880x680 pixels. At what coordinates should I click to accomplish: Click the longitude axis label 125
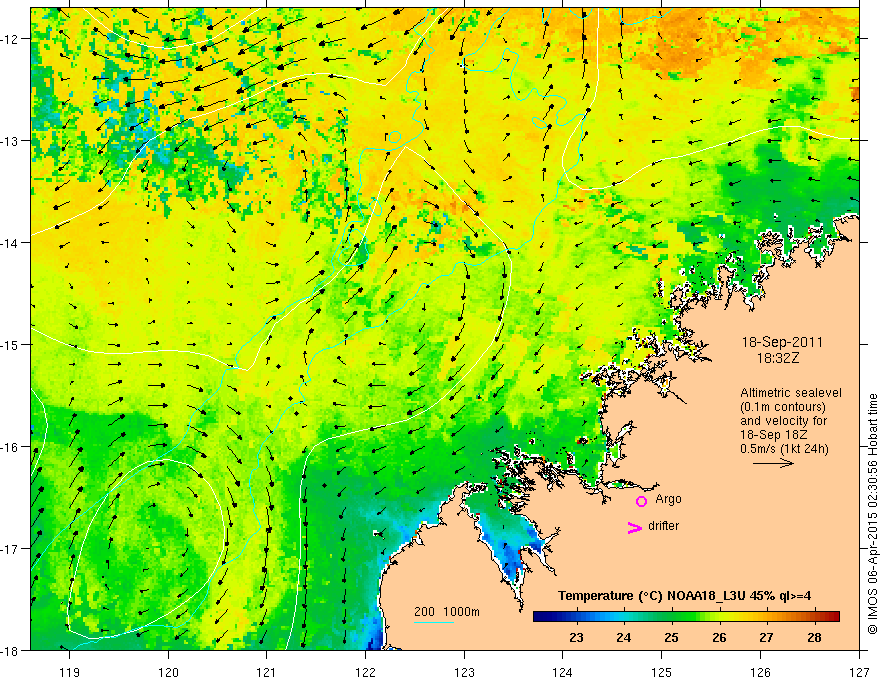[x=662, y=672]
